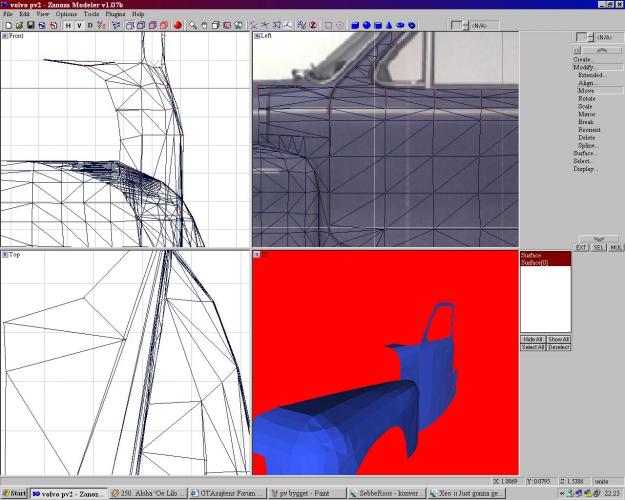This screenshot has height=500, width=625.
Task: Expand the Create... command group
Action: (583, 59)
